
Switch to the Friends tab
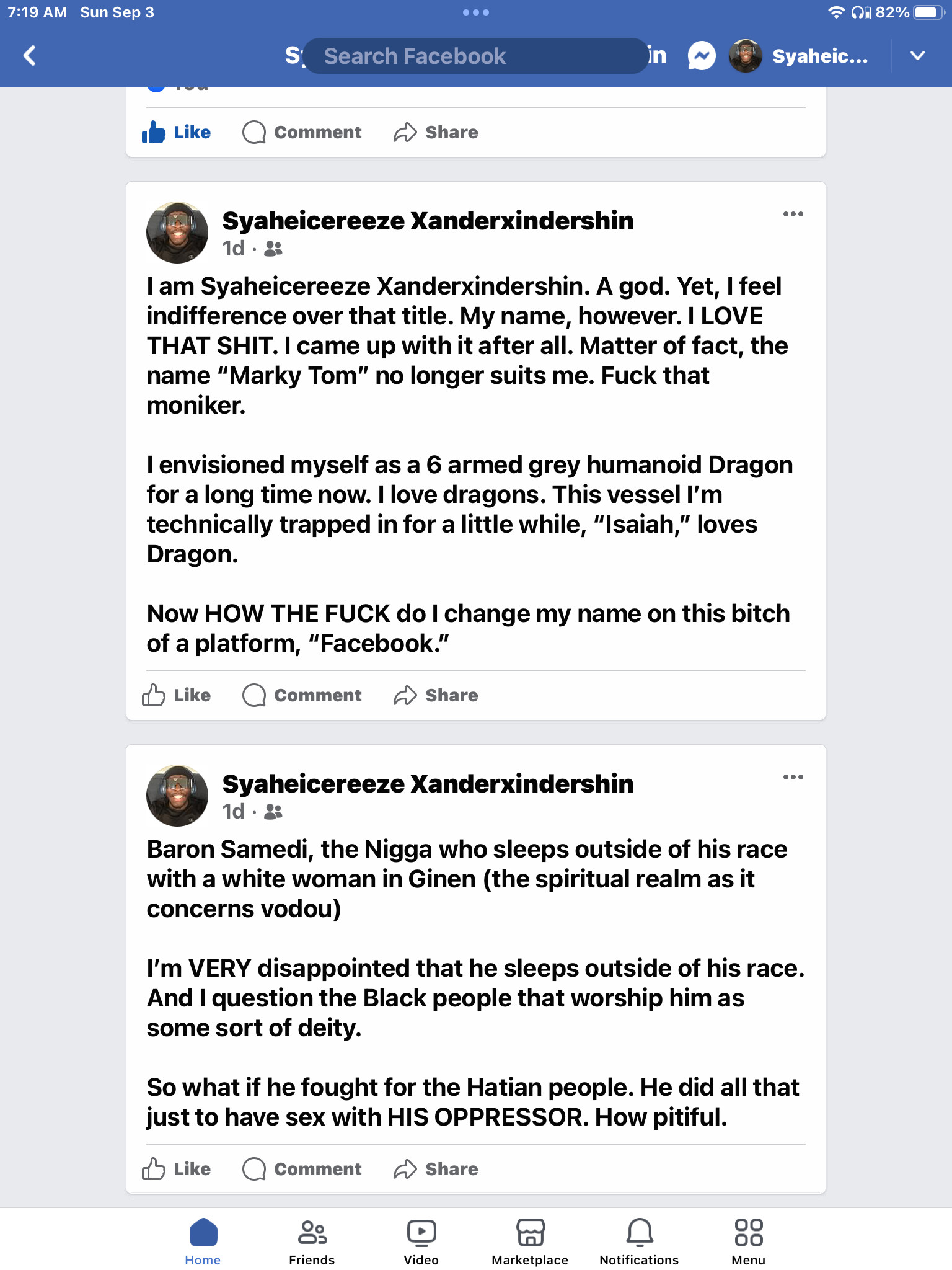click(x=312, y=1241)
